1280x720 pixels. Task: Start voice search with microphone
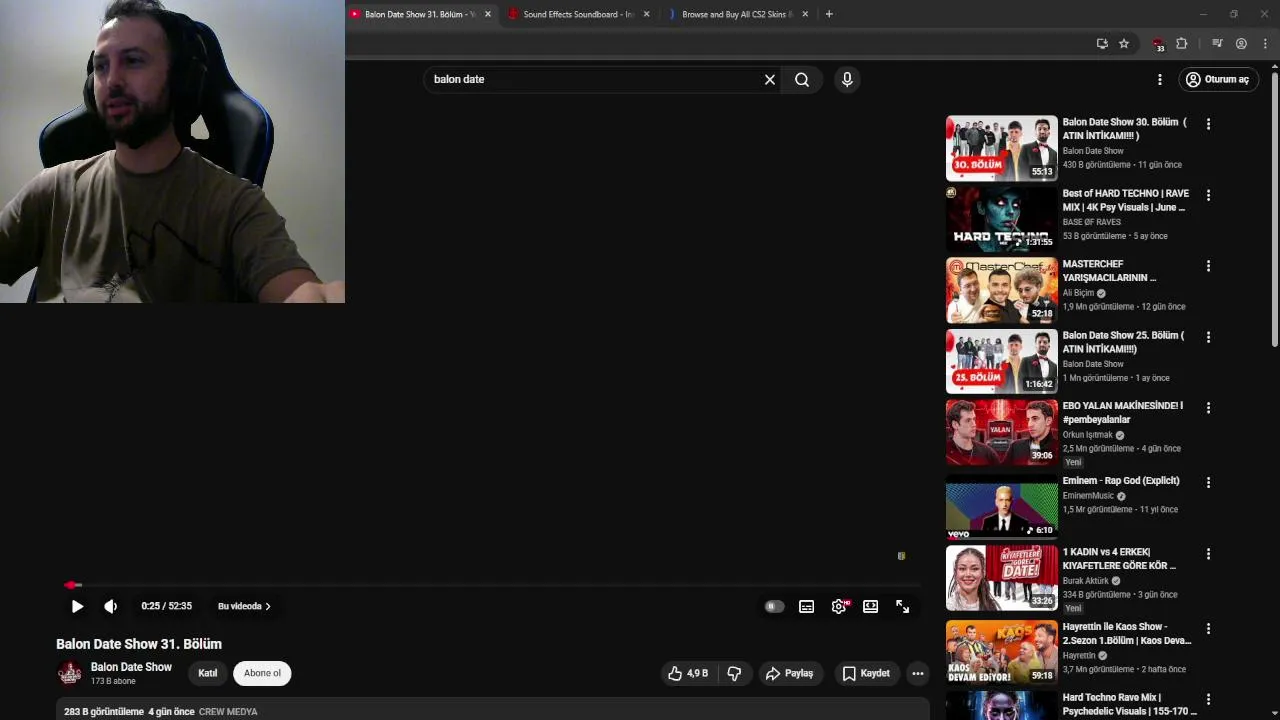[x=847, y=79]
